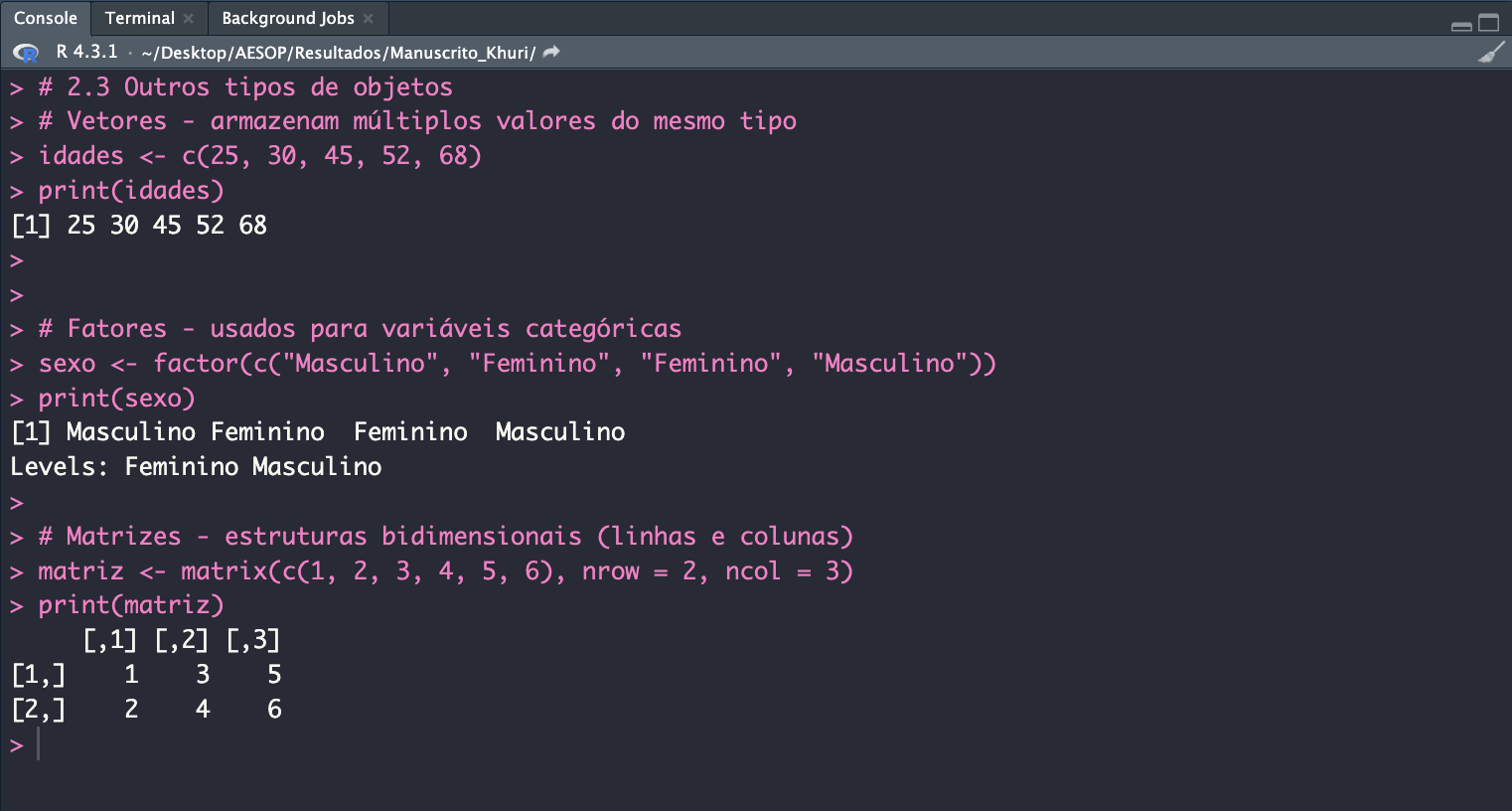Click the R logo icon
1512x811 pixels.
click(x=26, y=53)
